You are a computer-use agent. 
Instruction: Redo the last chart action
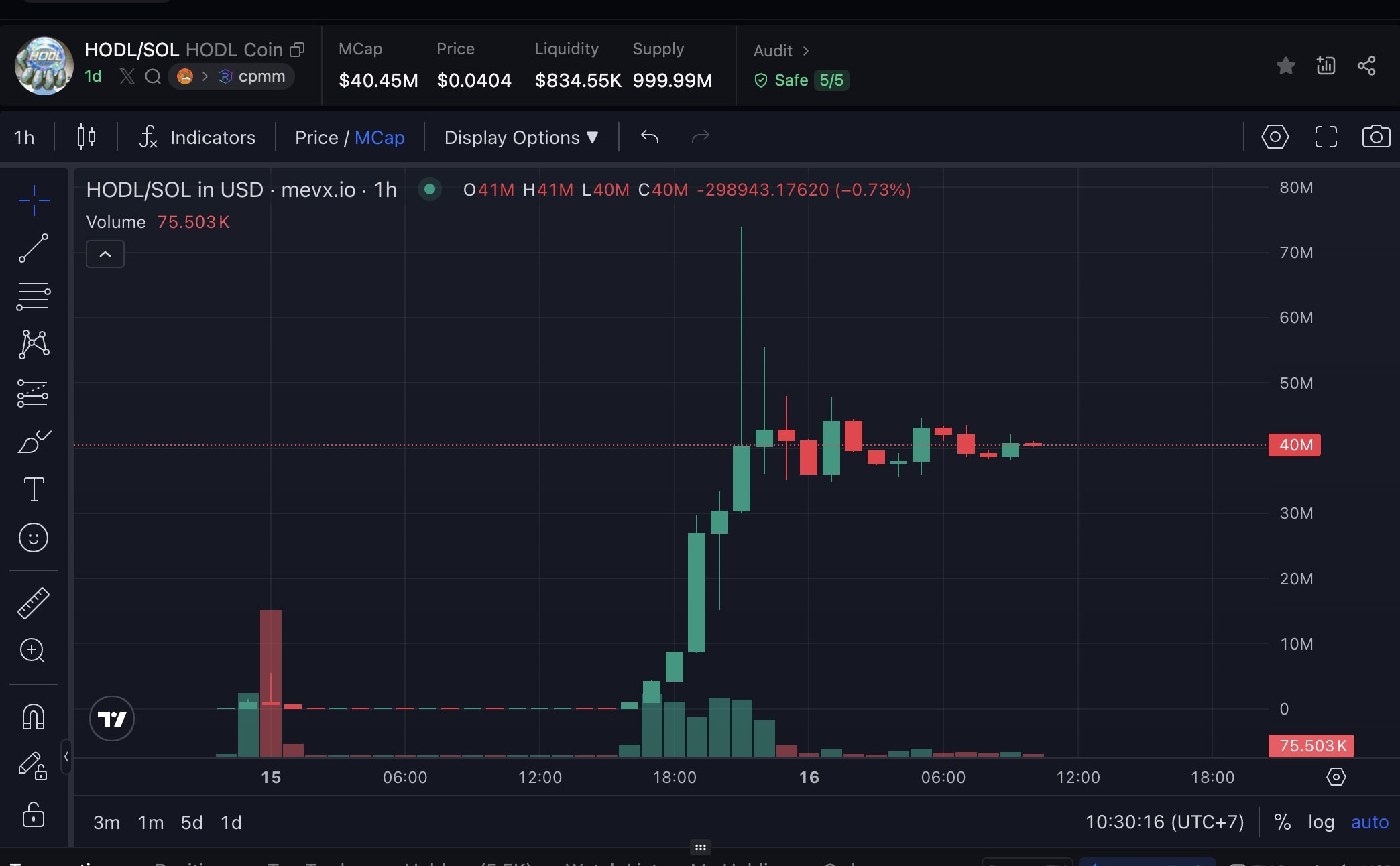coord(700,137)
